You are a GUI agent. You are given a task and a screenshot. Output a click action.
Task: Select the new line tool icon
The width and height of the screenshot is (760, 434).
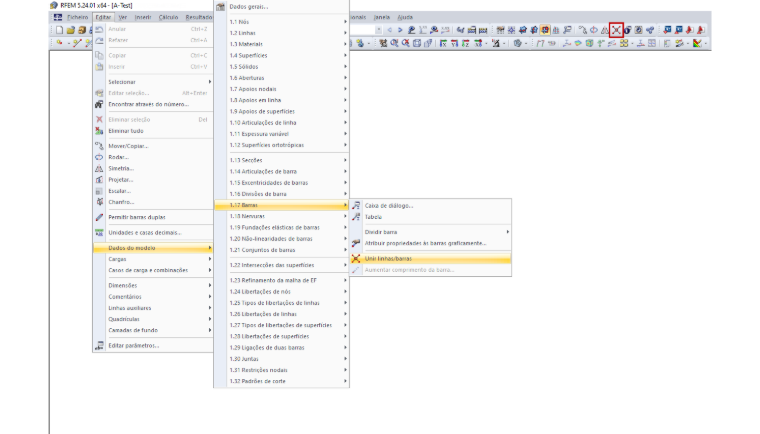[x=78, y=43]
